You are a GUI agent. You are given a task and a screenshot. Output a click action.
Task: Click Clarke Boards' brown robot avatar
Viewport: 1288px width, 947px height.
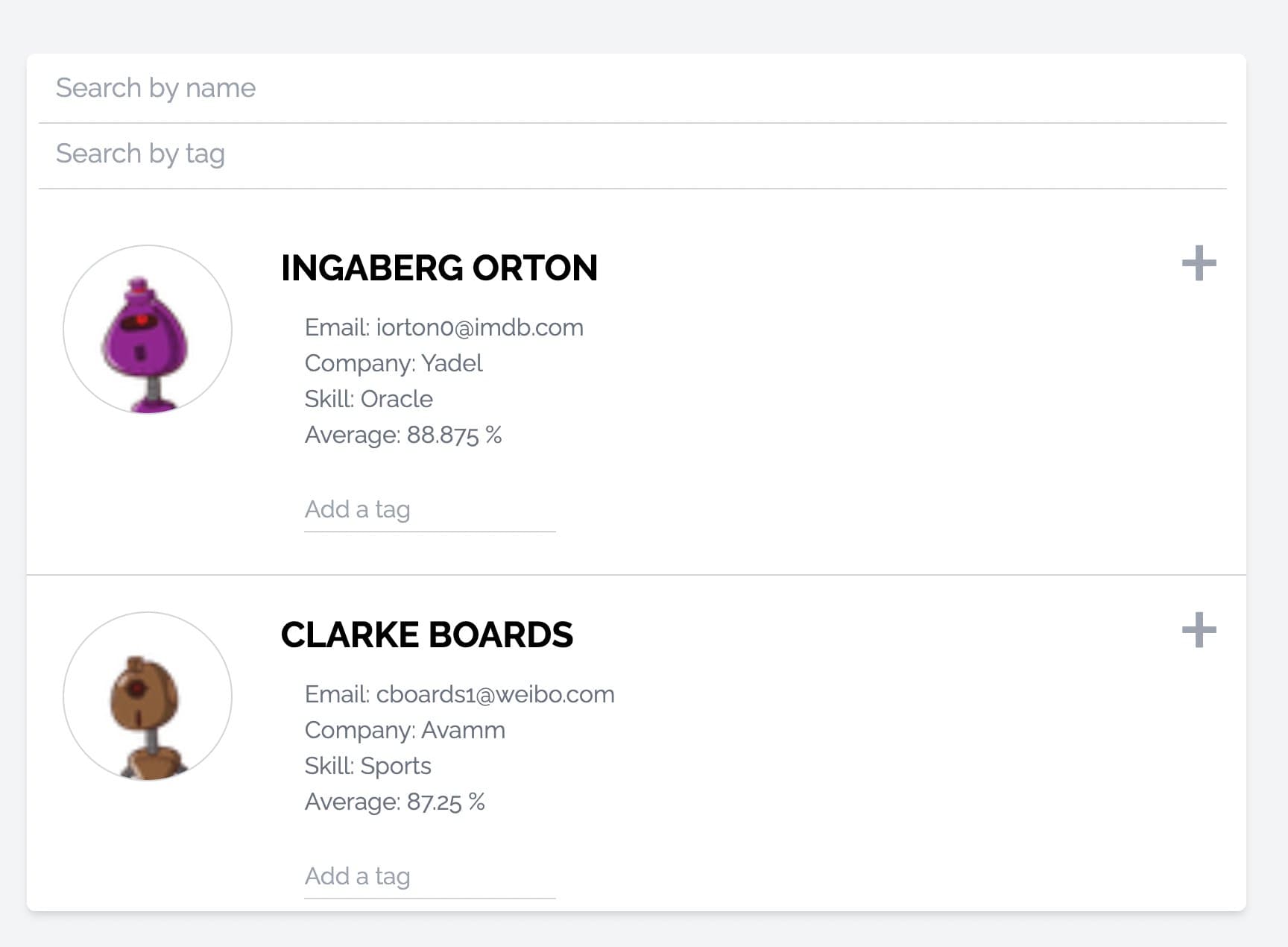click(x=148, y=696)
